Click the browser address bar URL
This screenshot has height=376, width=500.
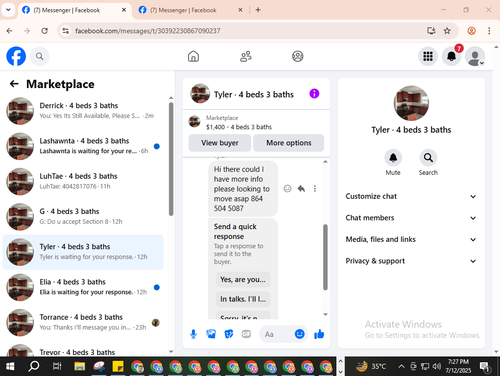(x=148, y=31)
